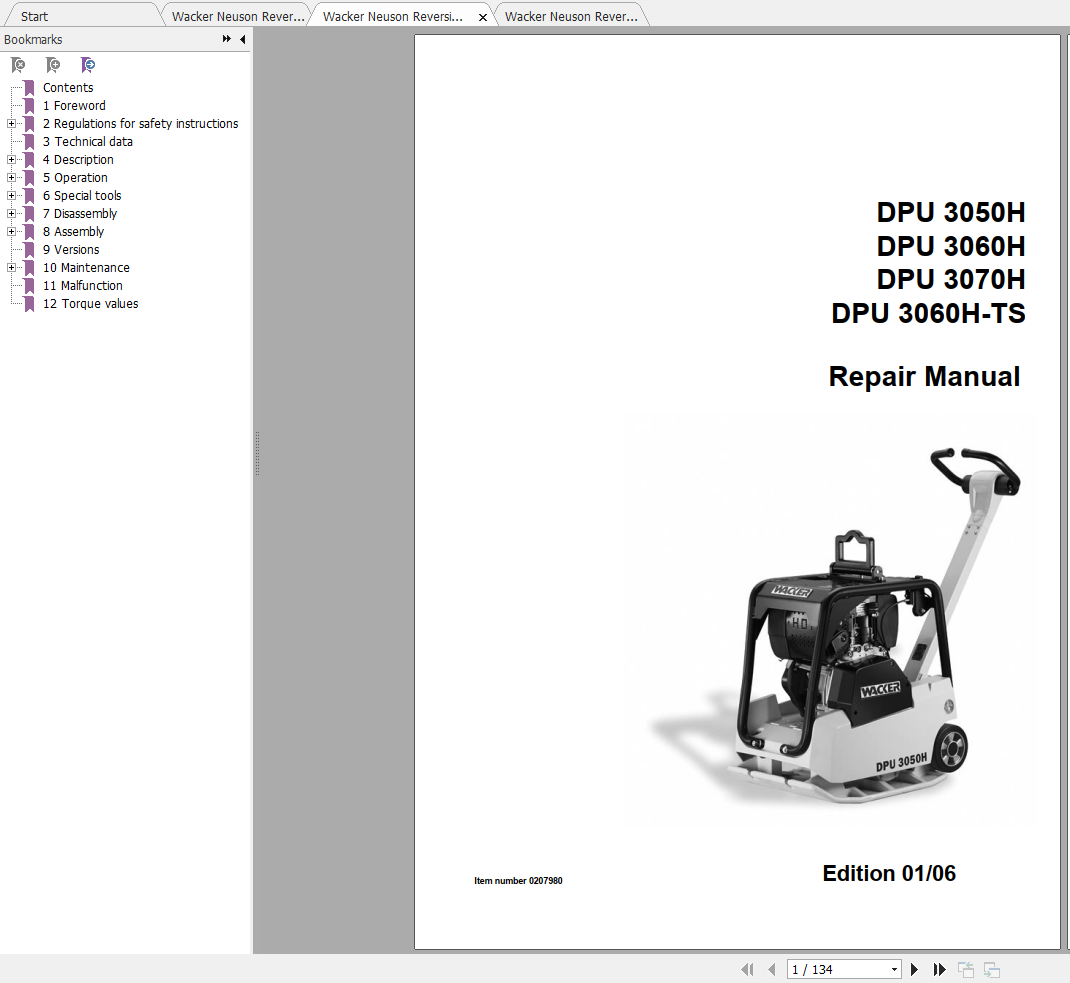Image resolution: width=1070 pixels, height=983 pixels.
Task: Click the next view icon
Action: pos(992,969)
